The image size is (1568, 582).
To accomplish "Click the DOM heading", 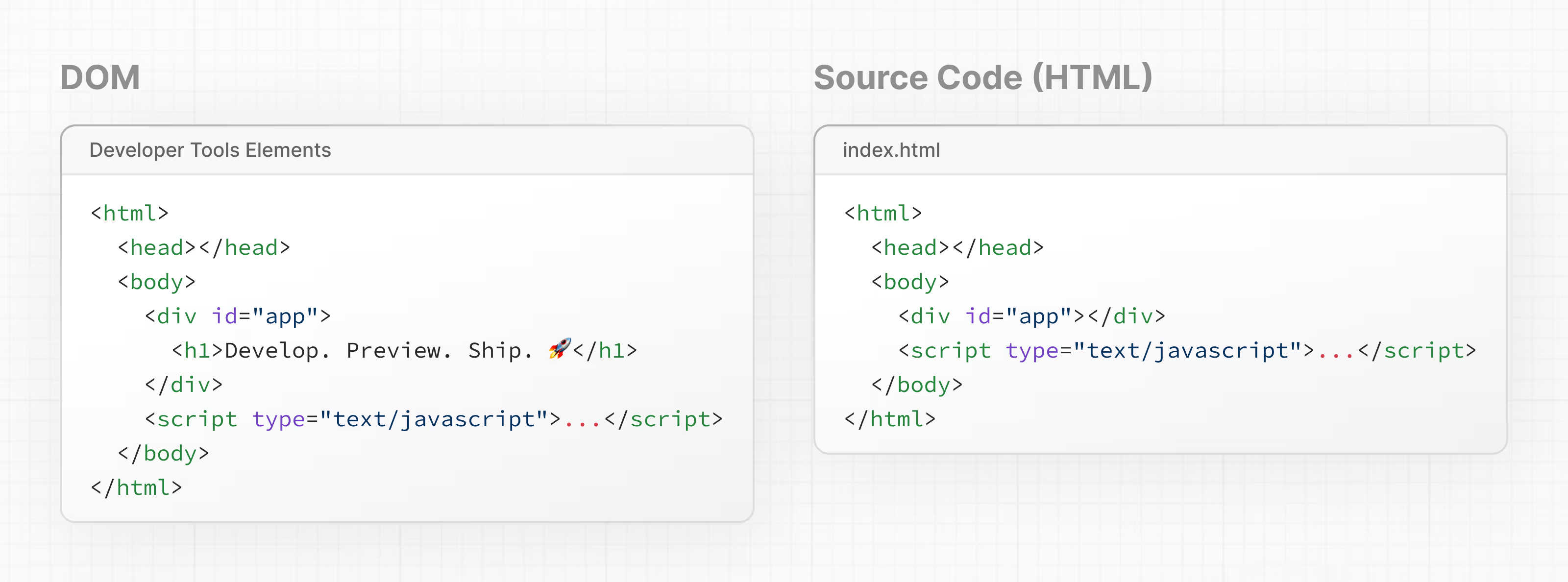I will click(x=100, y=78).
